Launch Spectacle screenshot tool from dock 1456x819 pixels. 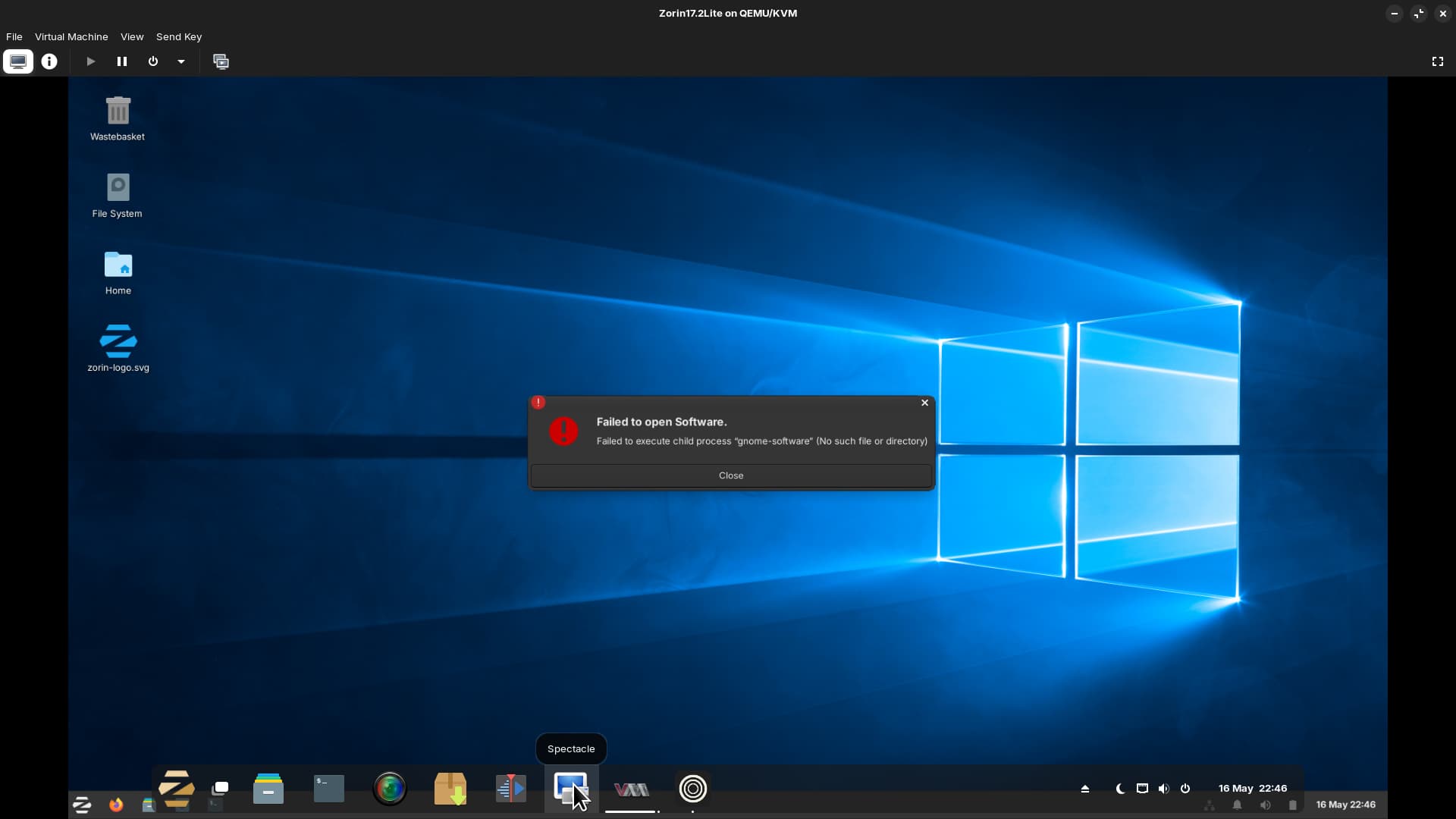tap(571, 789)
